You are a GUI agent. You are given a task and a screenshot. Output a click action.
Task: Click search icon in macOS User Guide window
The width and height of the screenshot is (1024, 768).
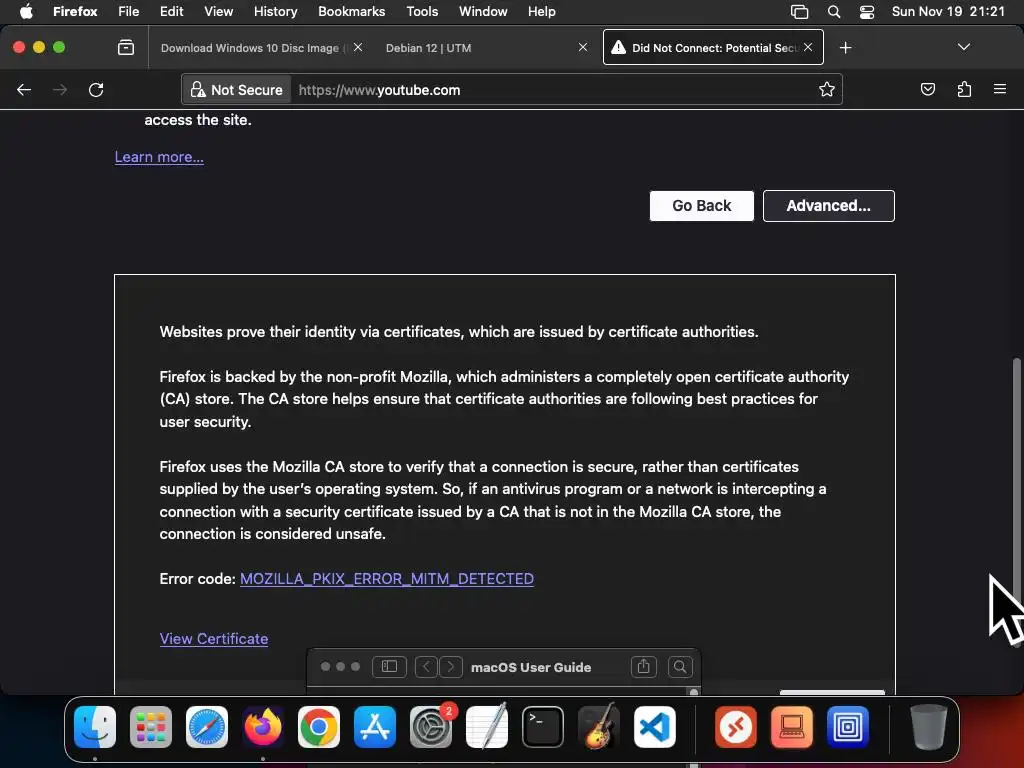pos(680,666)
